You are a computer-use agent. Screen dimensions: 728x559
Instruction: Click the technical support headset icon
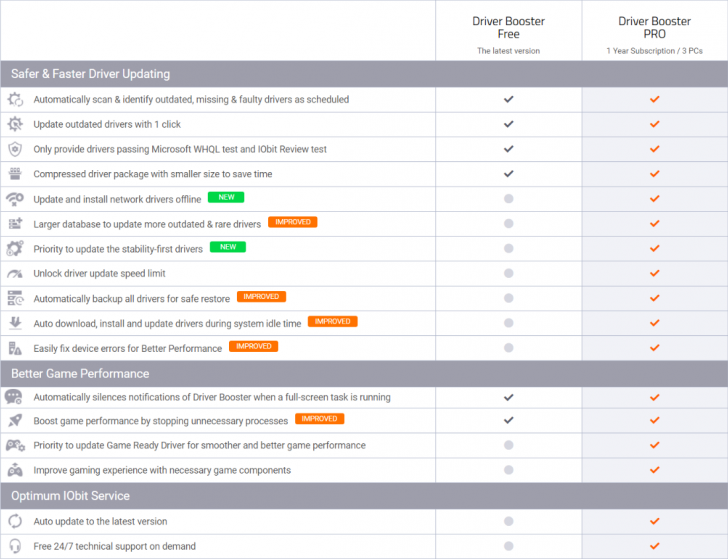(15, 546)
